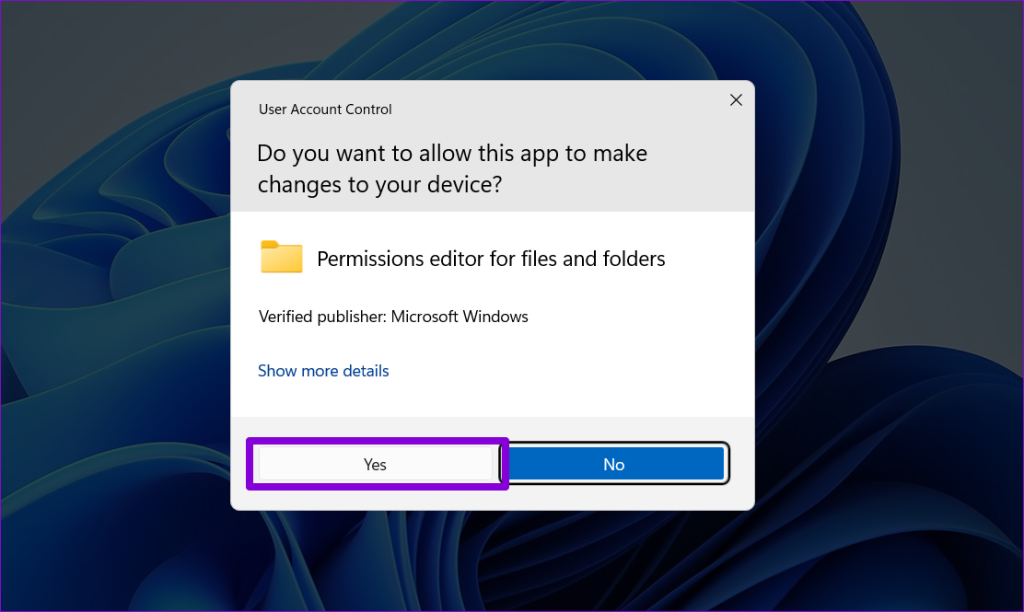Click 'Verified publisher: Microsoft Windows' text
Image resolution: width=1024 pixels, height=612 pixels.
click(393, 317)
